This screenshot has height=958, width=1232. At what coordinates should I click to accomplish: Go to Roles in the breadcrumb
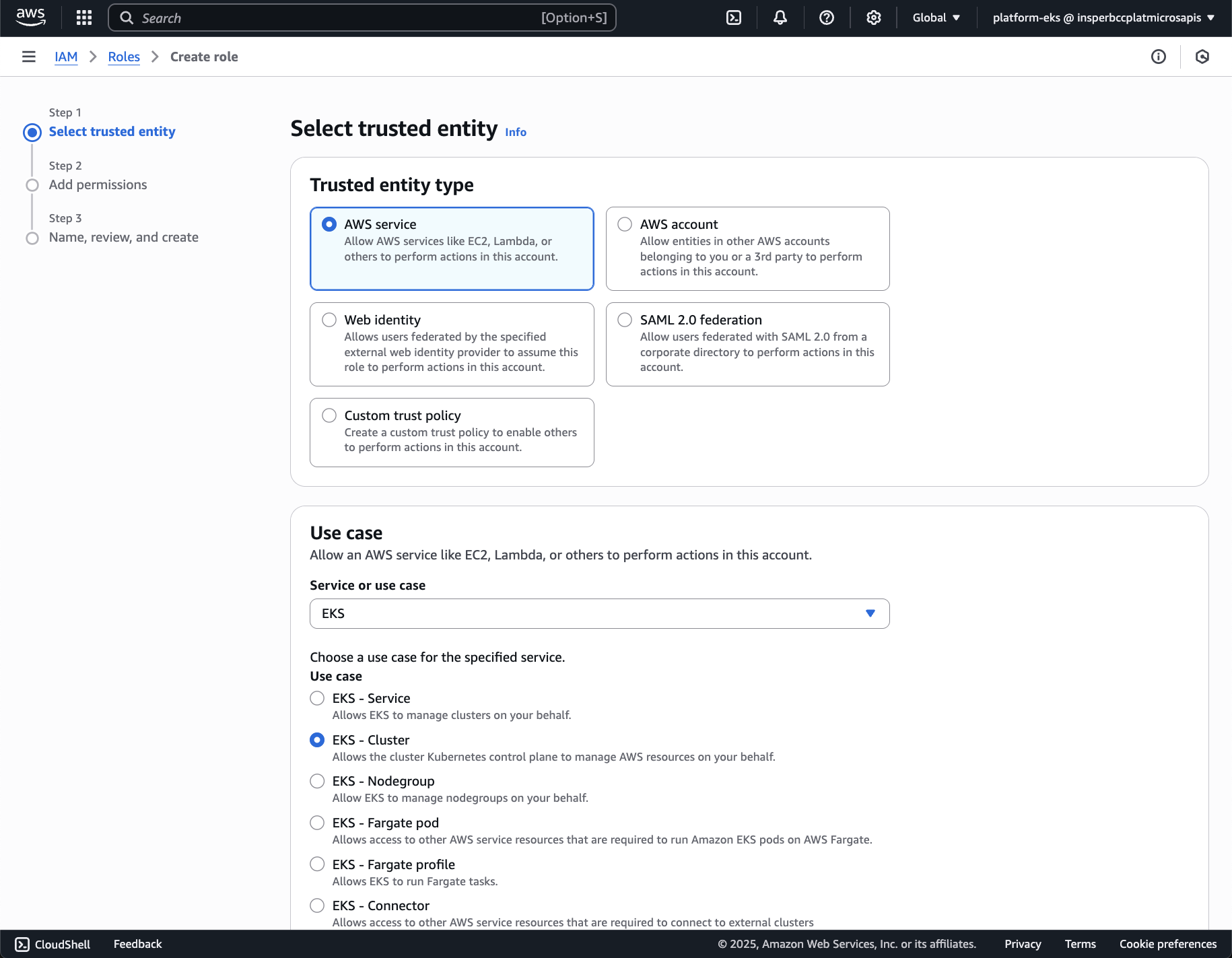(124, 57)
